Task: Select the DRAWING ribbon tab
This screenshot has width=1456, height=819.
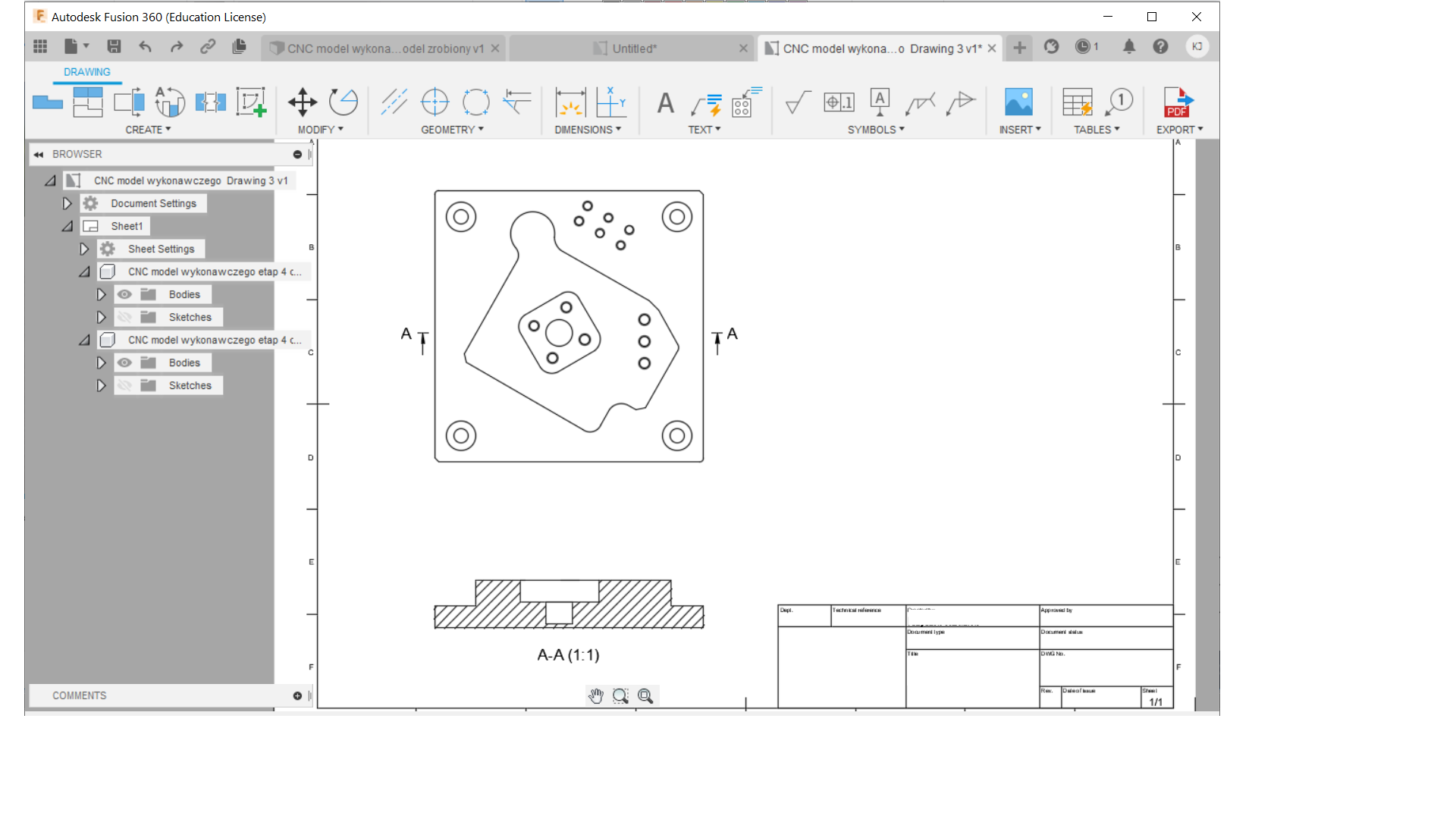Action: tap(86, 72)
